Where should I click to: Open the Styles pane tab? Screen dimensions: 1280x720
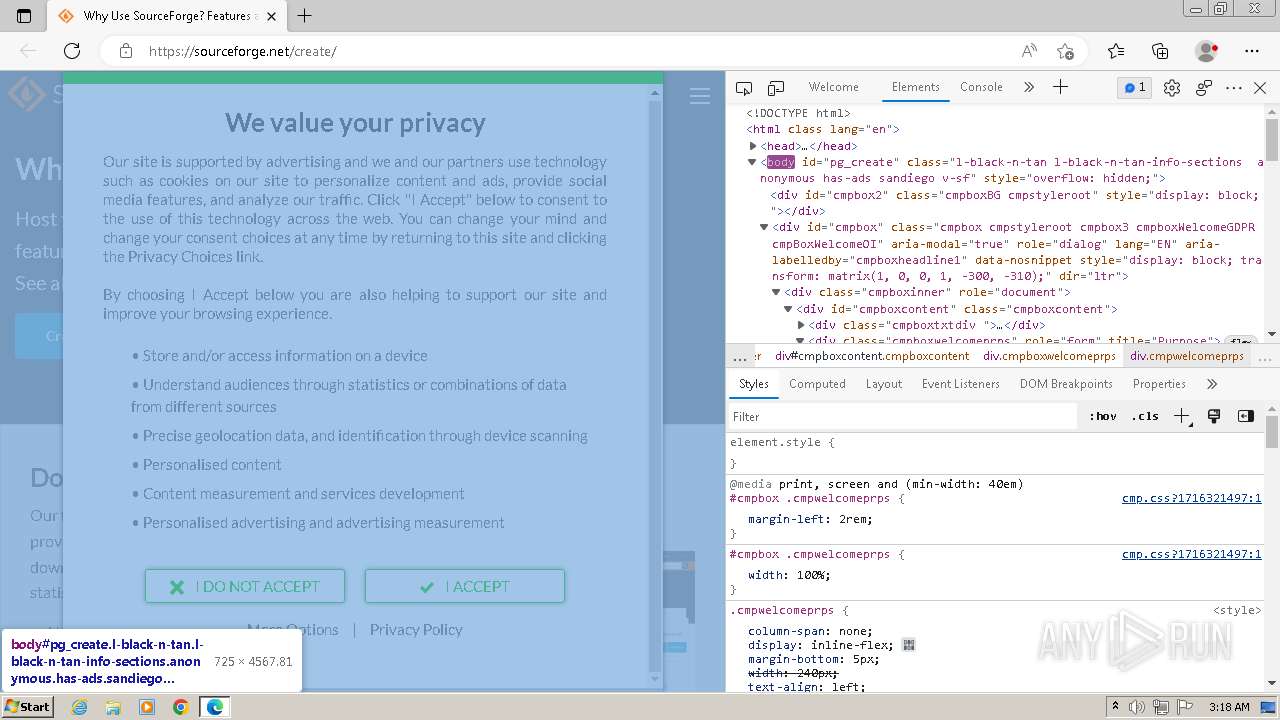click(754, 384)
